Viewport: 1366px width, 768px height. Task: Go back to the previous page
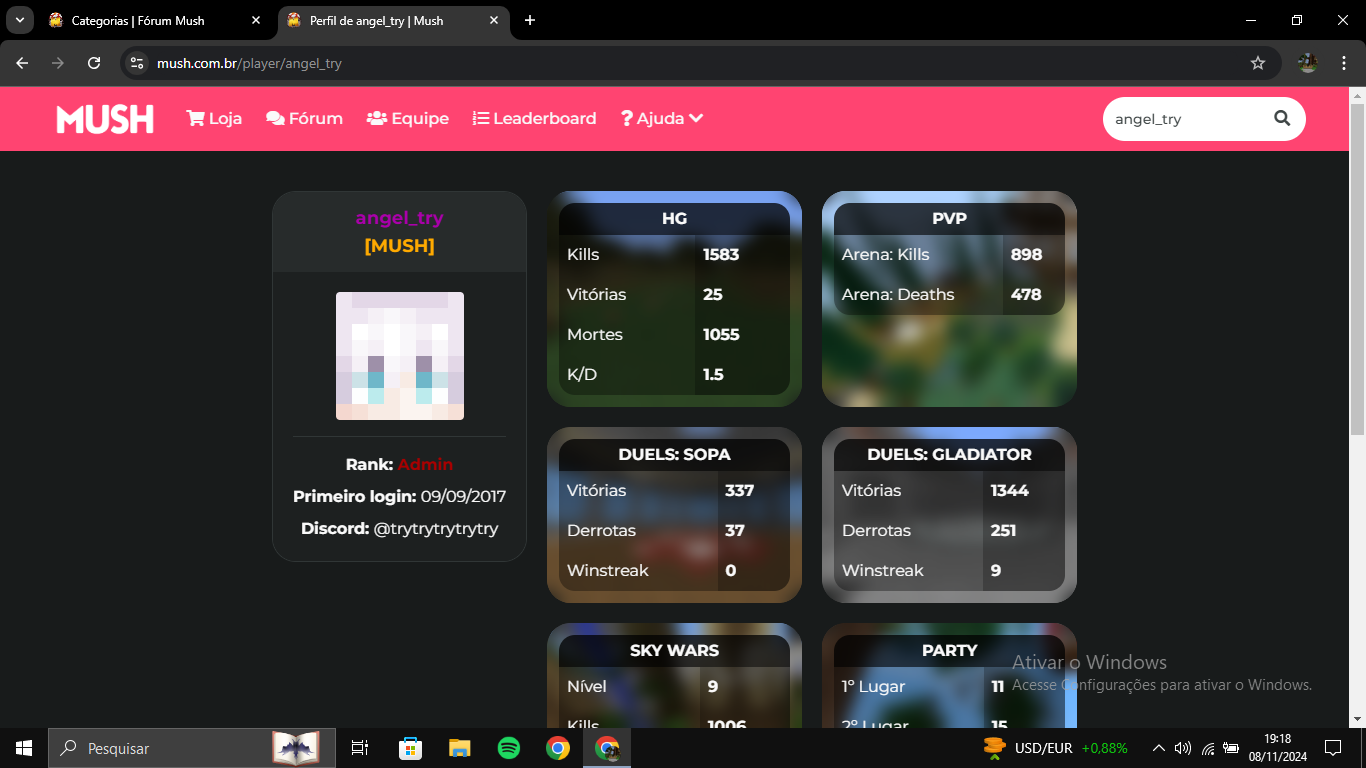click(x=22, y=63)
